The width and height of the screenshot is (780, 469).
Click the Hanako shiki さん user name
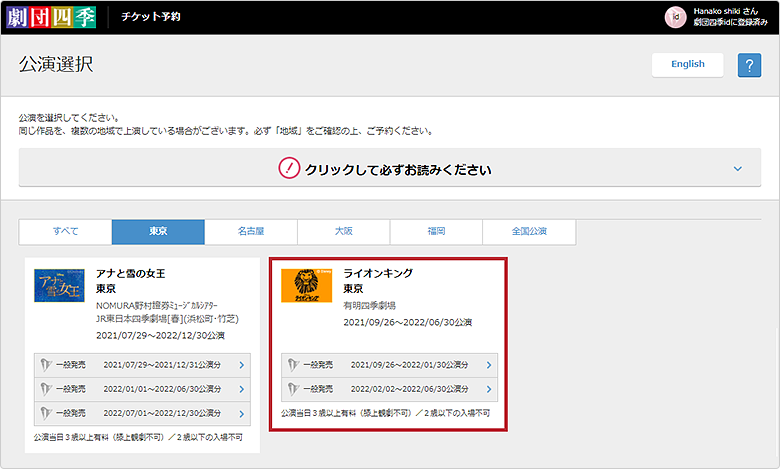point(726,11)
